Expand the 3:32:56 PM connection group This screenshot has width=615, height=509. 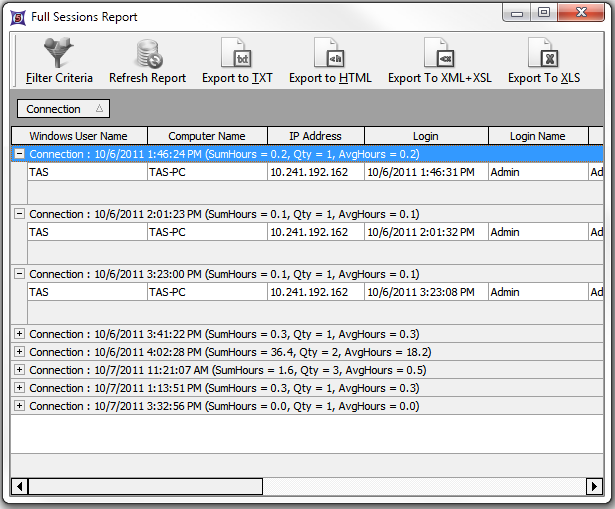click(x=19, y=406)
